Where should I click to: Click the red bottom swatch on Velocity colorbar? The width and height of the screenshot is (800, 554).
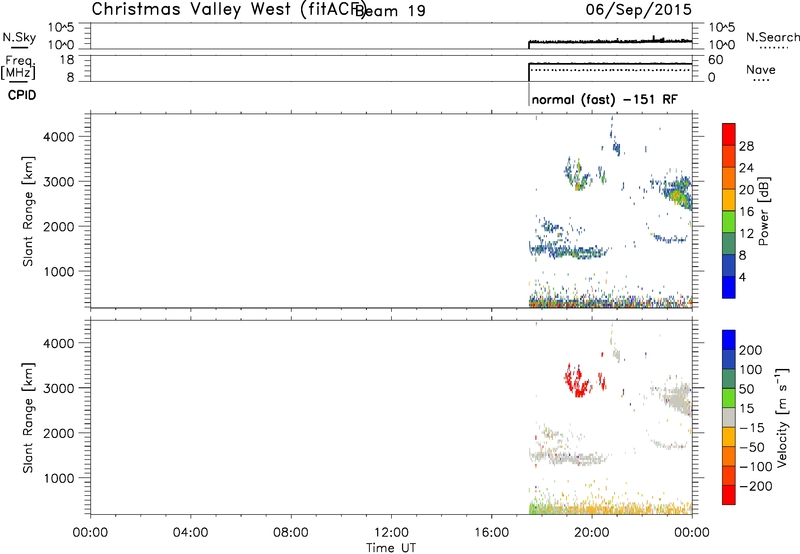729,495
